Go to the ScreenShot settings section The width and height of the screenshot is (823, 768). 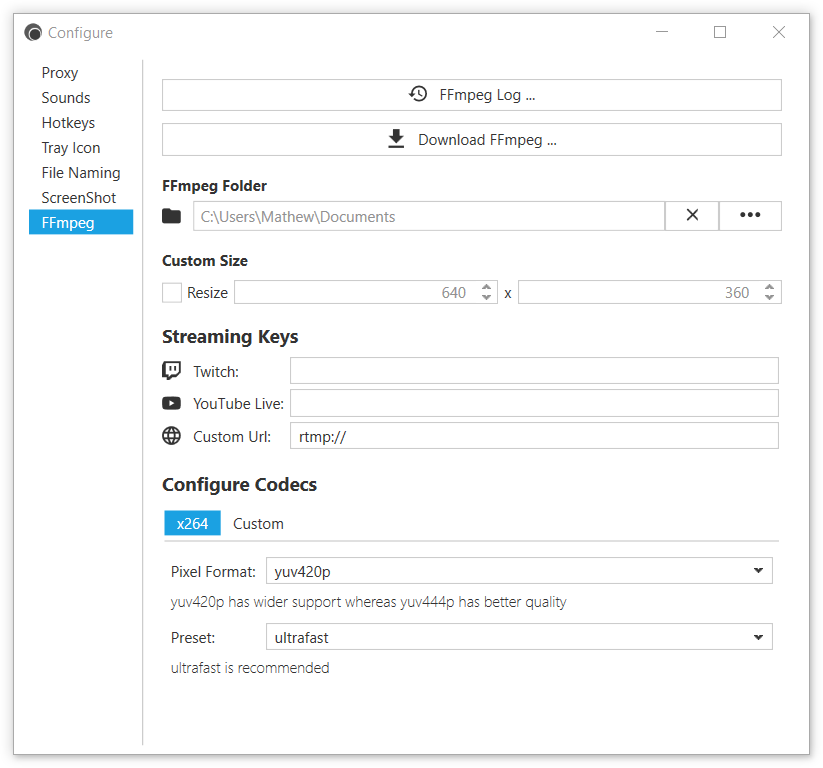(79, 198)
